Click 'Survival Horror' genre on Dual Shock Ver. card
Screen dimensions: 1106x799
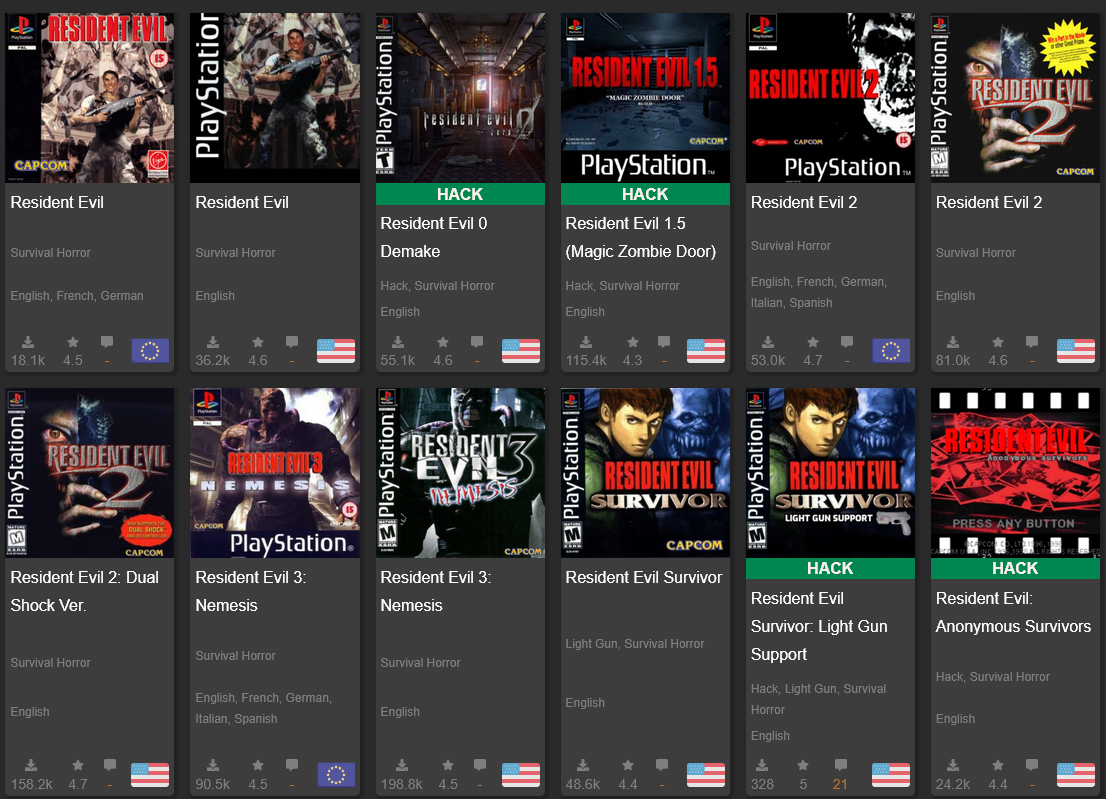coord(50,663)
